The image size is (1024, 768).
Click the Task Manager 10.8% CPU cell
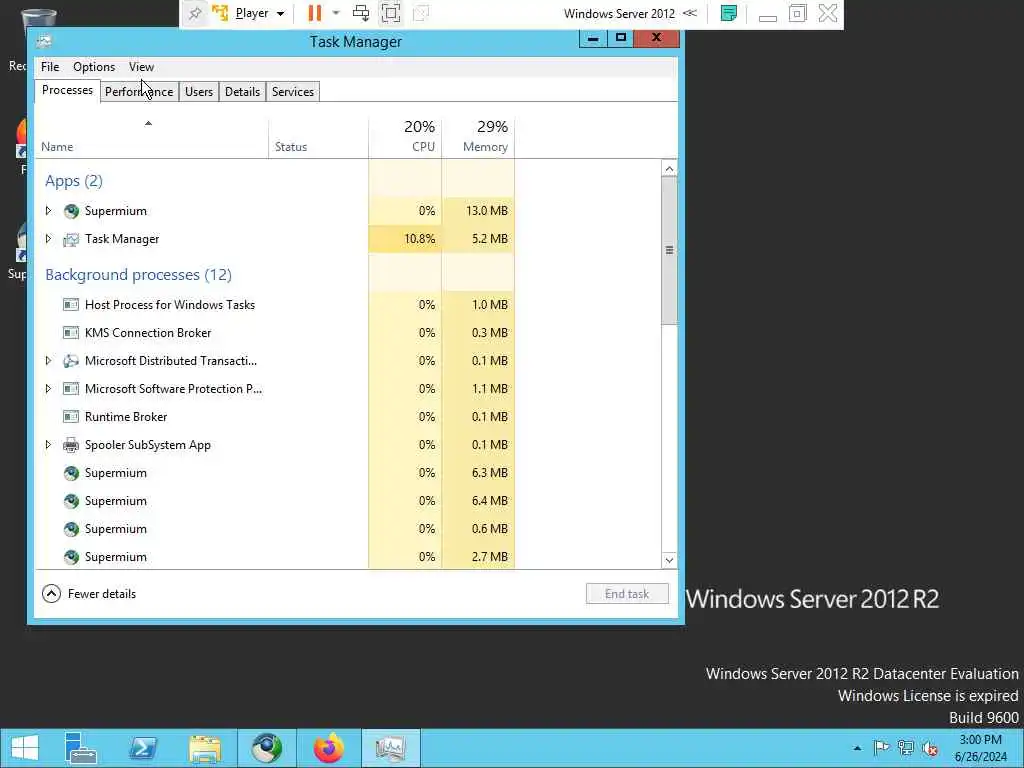(405, 239)
